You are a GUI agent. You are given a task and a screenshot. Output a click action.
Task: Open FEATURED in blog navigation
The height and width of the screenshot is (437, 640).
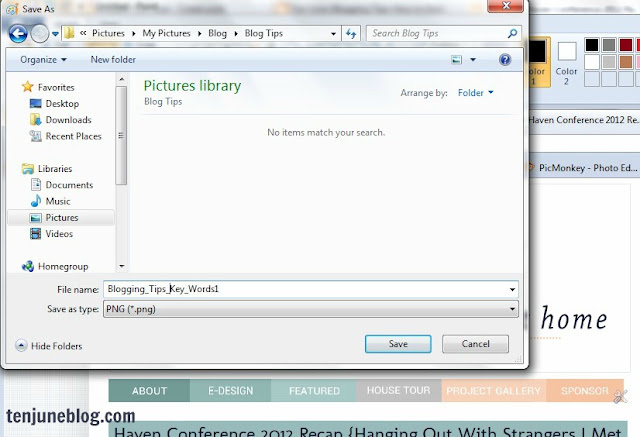click(314, 390)
